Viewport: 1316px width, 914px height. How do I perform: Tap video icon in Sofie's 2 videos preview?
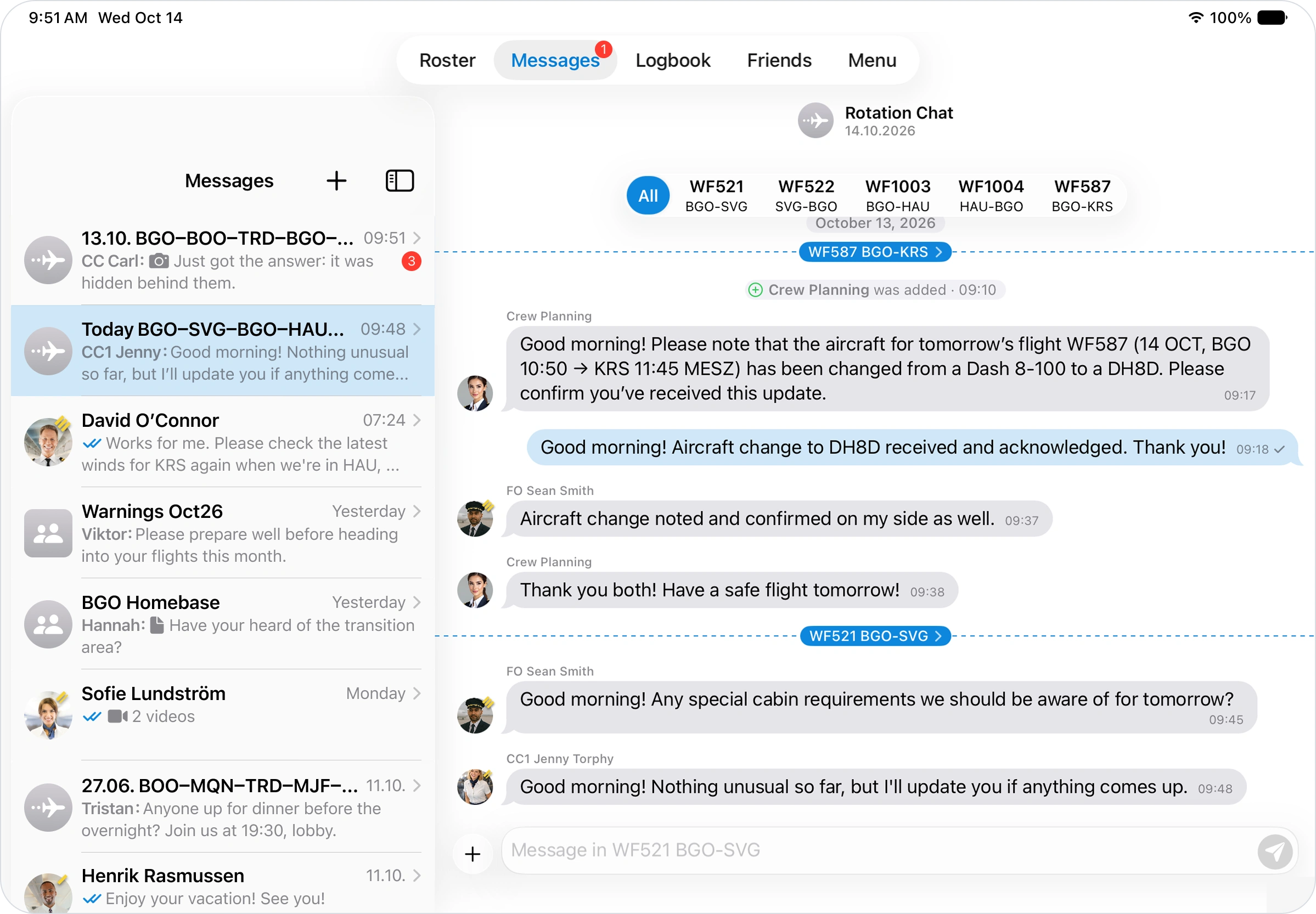pos(118,716)
